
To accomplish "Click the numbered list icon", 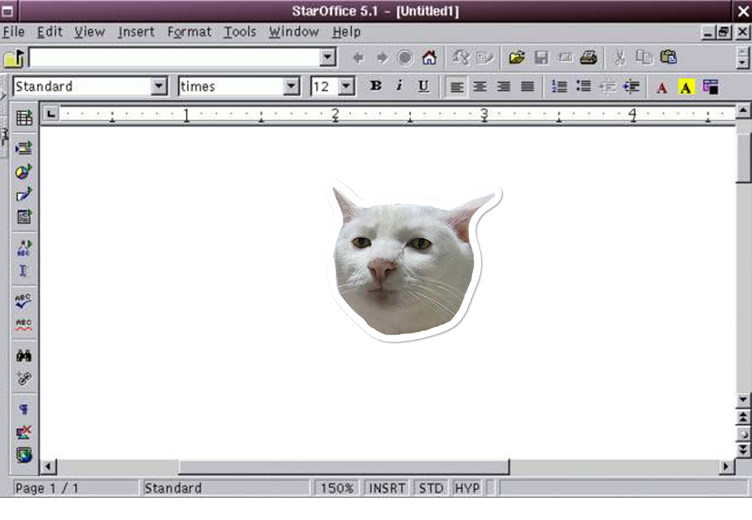I will click(559, 86).
